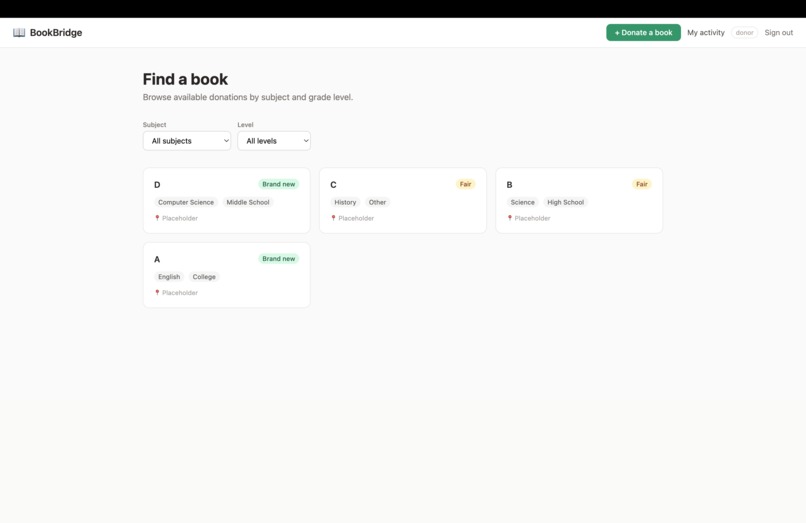Click the location pin icon on book A
806x523 pixels.
pos(157,293)
